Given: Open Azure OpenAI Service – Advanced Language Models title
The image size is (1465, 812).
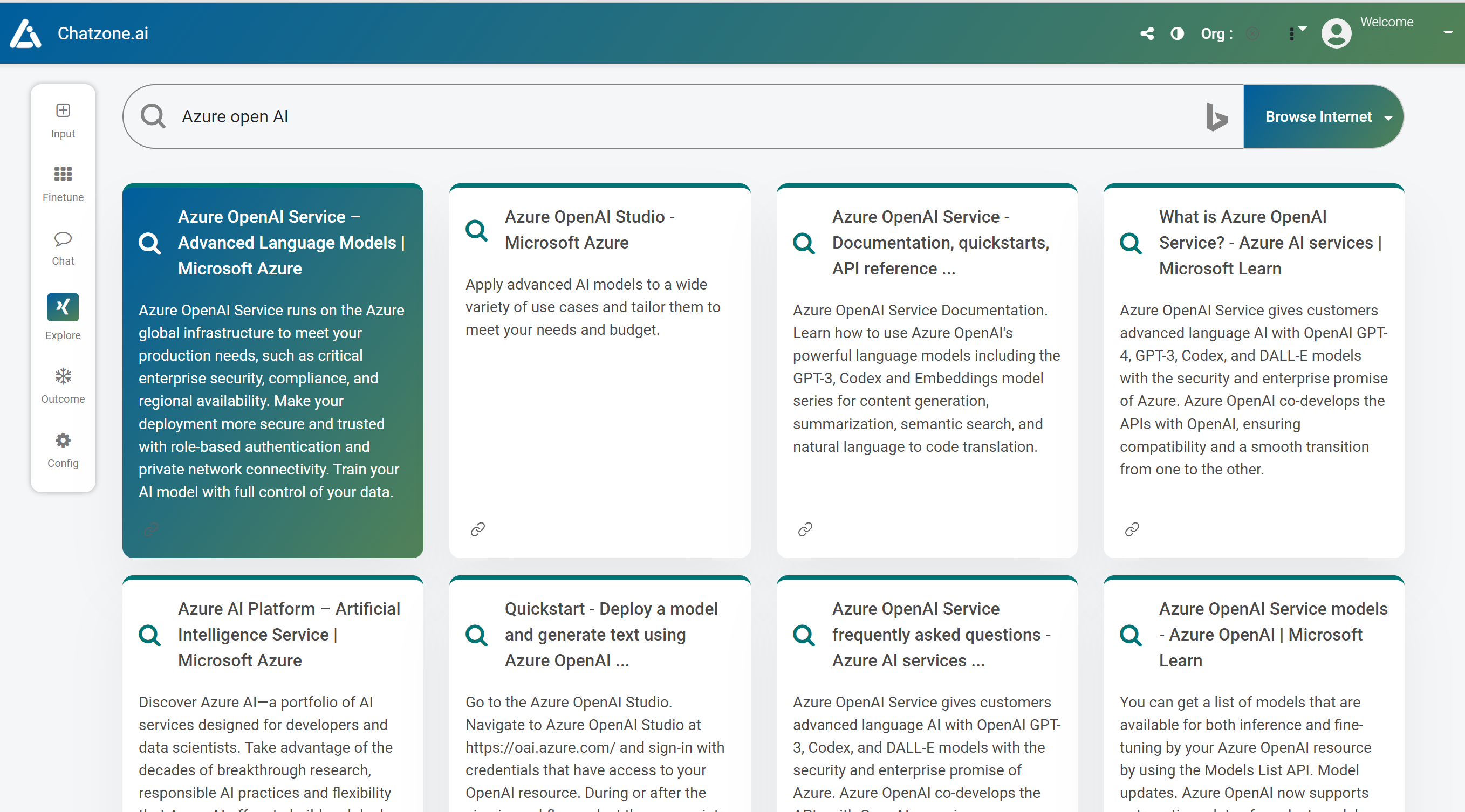Looking at the screenshot, I should tap(291, 243).
